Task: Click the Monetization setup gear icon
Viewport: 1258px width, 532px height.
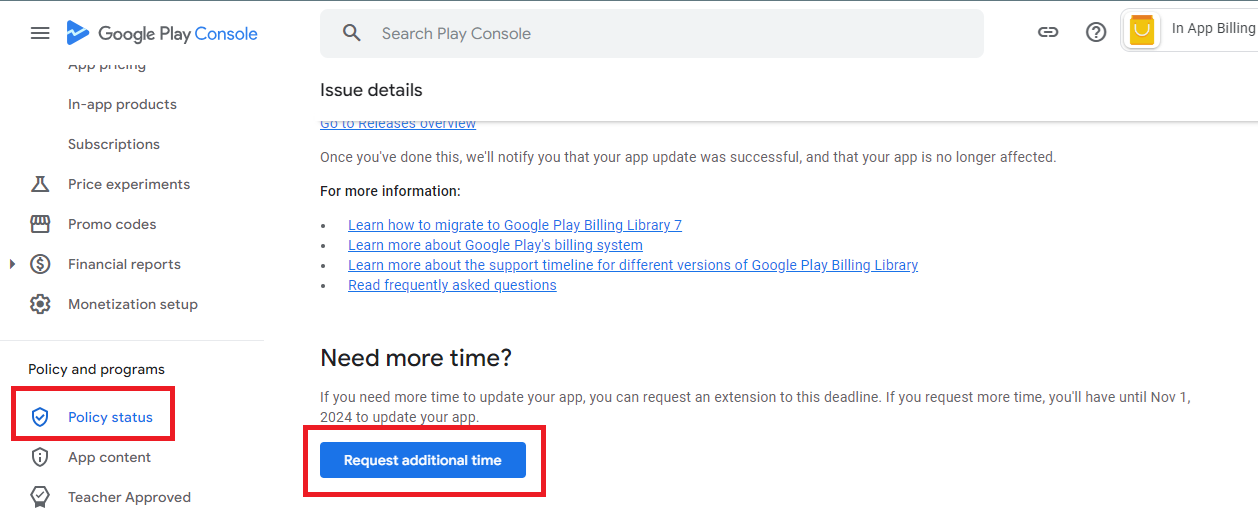Action: point(40,304)
